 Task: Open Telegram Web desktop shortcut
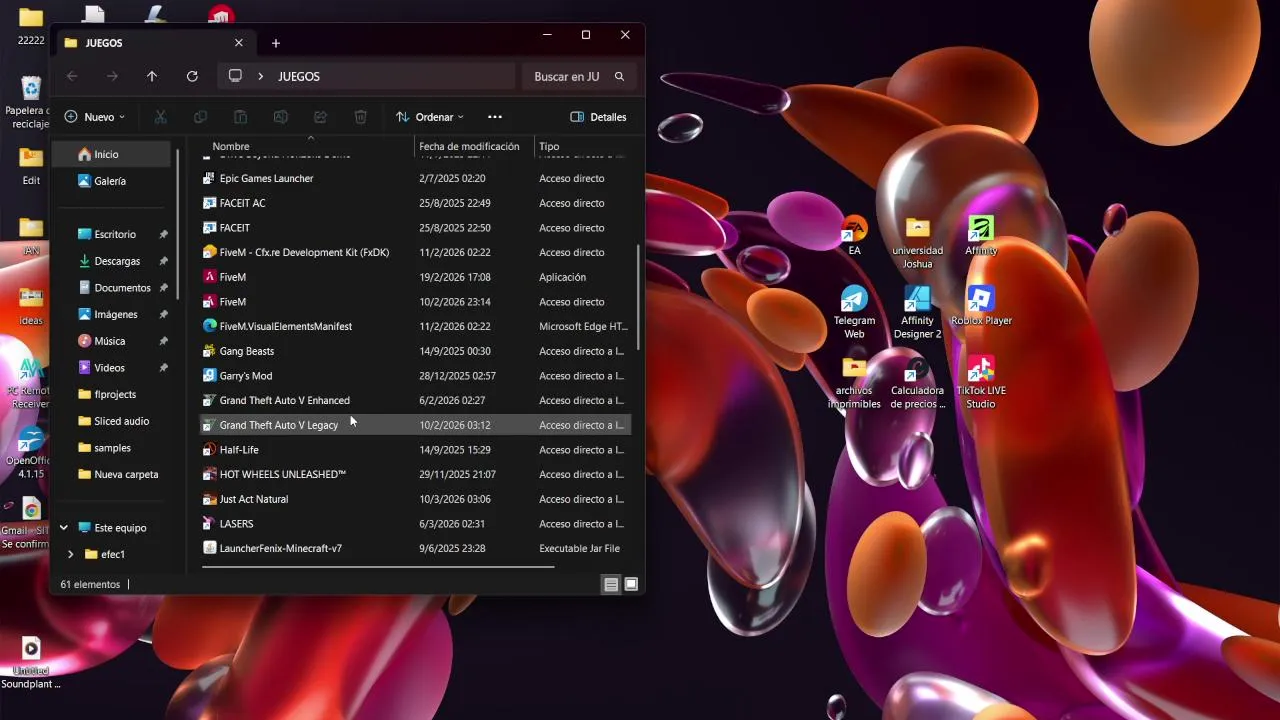(x=854, y=312)
